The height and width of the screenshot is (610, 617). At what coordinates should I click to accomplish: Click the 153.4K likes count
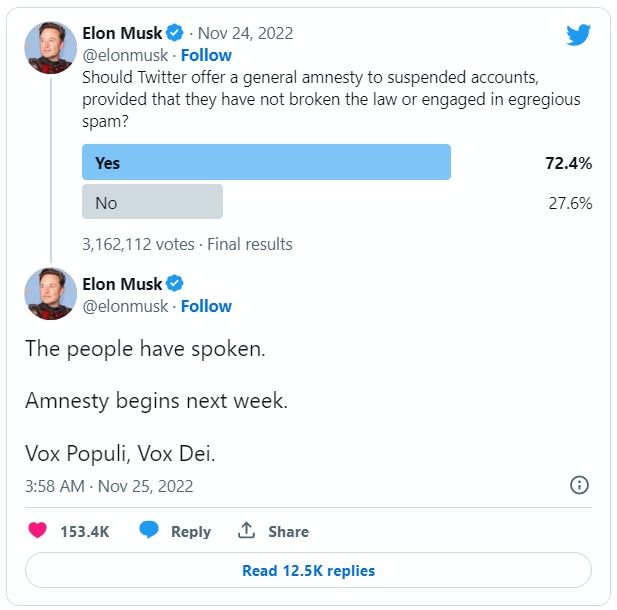84,532
